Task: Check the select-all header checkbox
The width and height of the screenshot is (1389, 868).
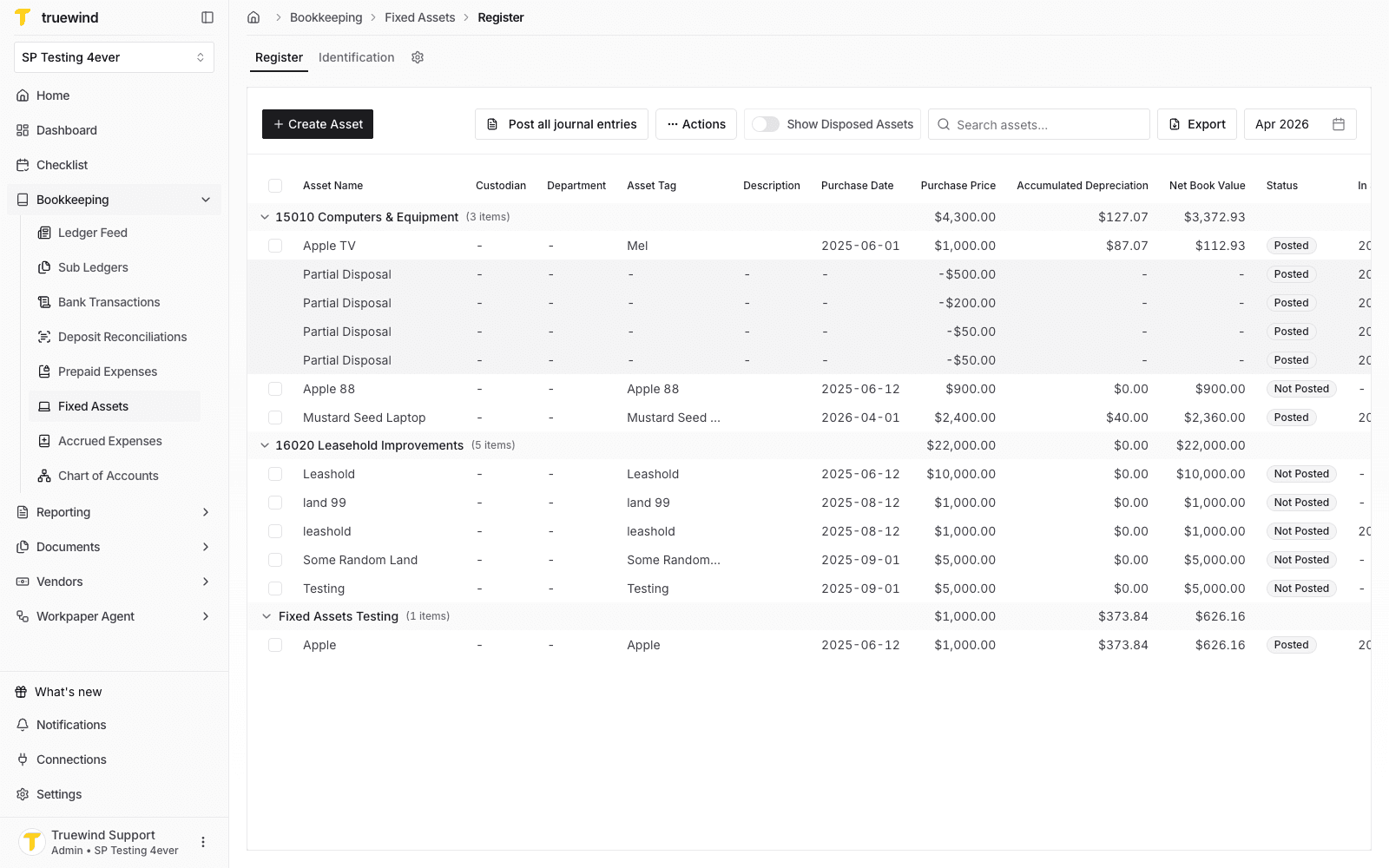Action: [275, 186]
